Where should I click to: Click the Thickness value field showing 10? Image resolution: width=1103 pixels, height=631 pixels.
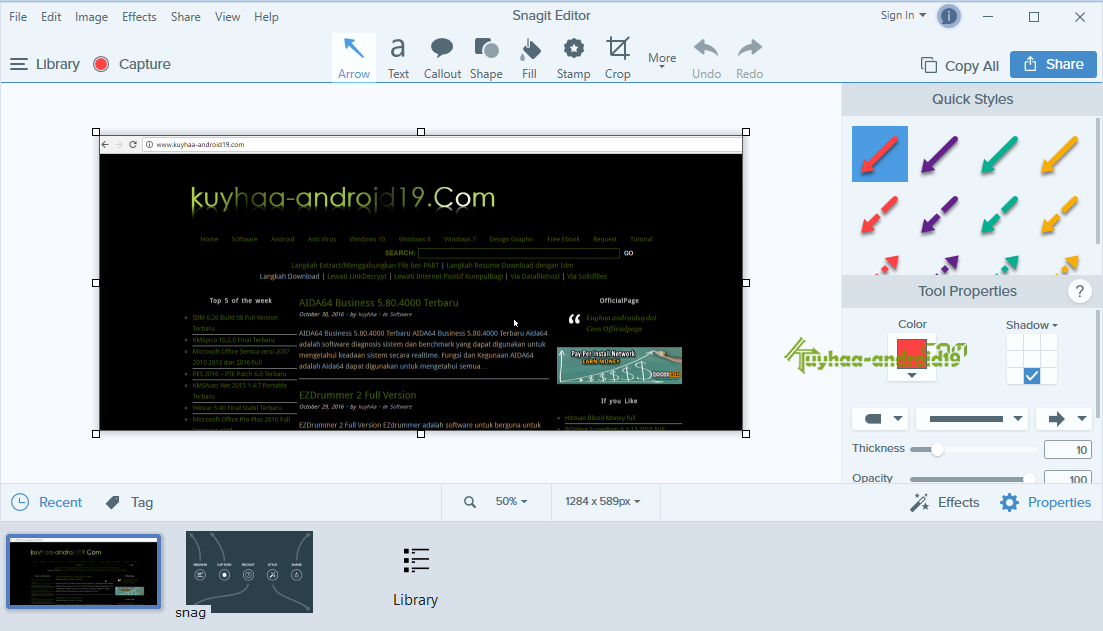pos(1068,450)
